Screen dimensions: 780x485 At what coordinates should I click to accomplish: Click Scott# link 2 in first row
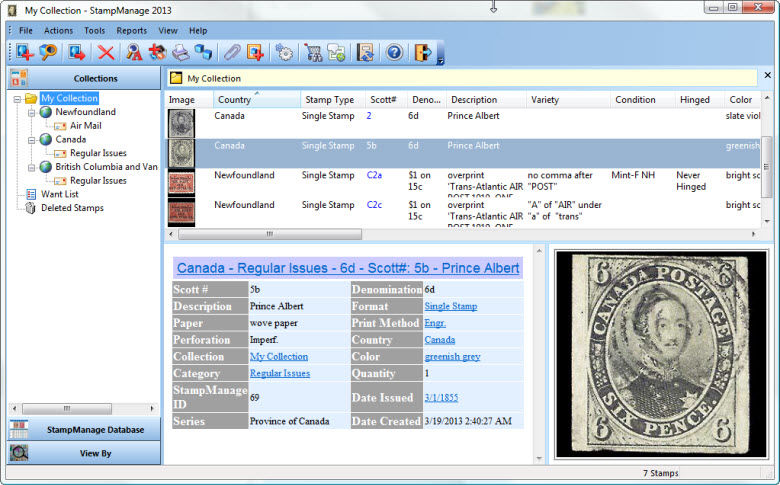tap(369, 116)
